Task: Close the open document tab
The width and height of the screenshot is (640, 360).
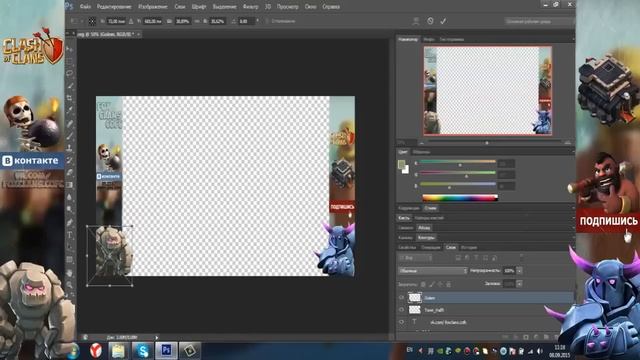Action: [x=138, y=34]
